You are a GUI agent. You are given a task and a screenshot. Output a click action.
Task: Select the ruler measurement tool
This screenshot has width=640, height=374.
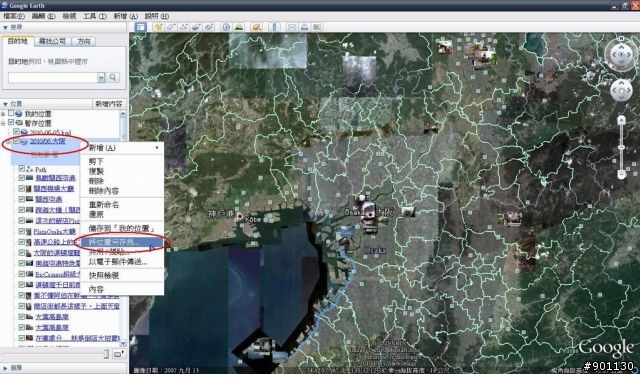coord(275,27)
